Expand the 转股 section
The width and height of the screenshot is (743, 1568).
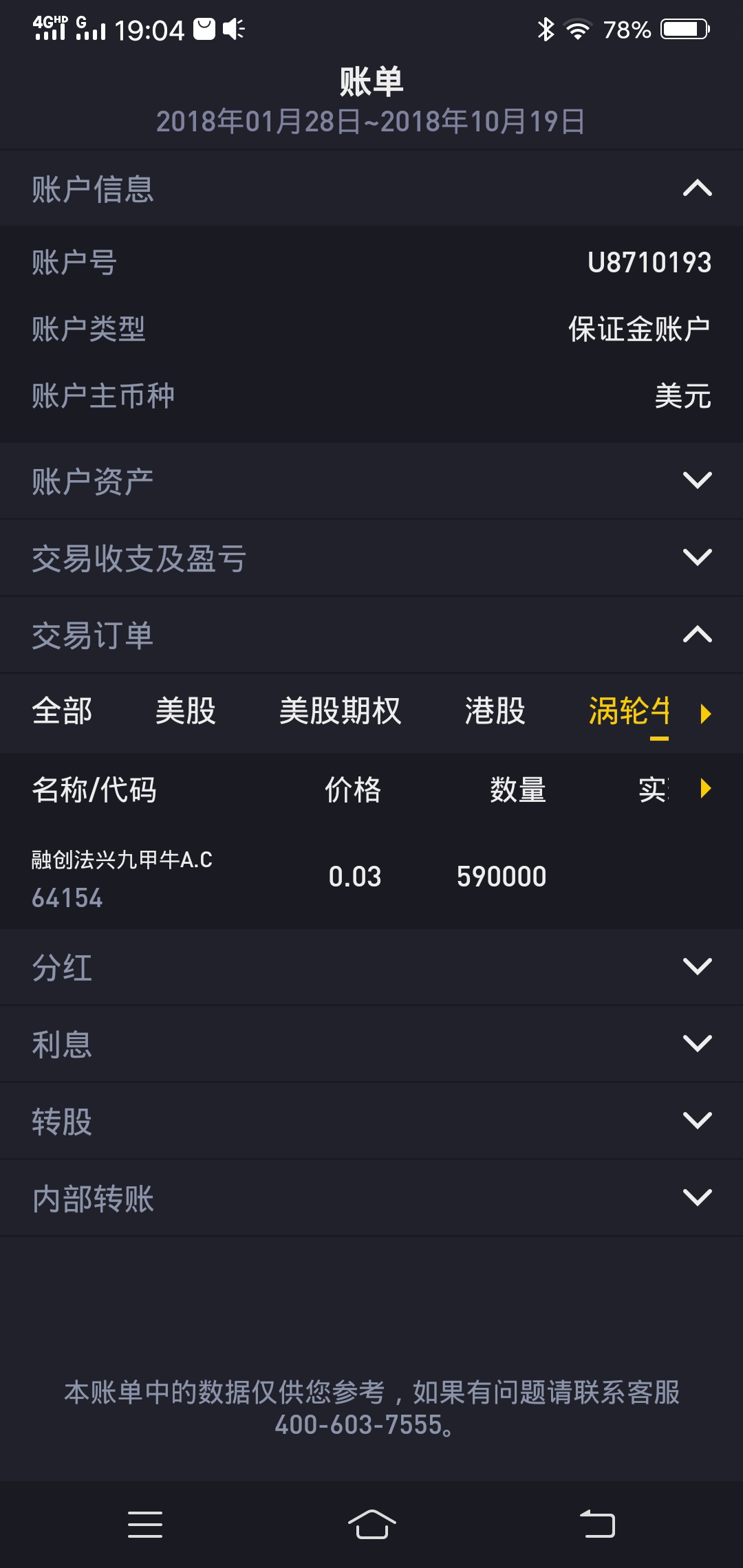(x=697, y=1121)
